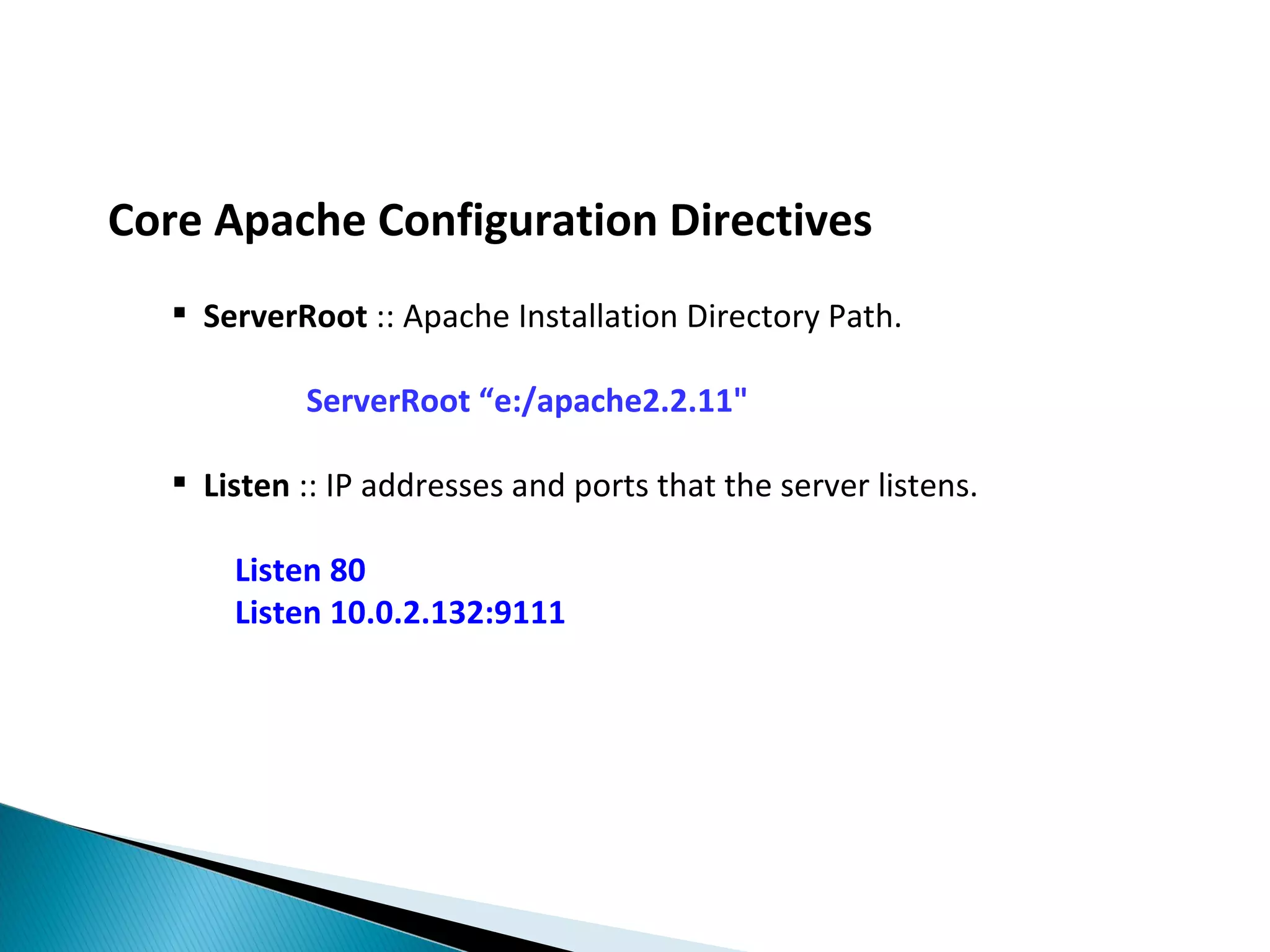This screenshot has height=952, width=1270.
Task: Click the square bullet before Listen
Action: (180, 482)
